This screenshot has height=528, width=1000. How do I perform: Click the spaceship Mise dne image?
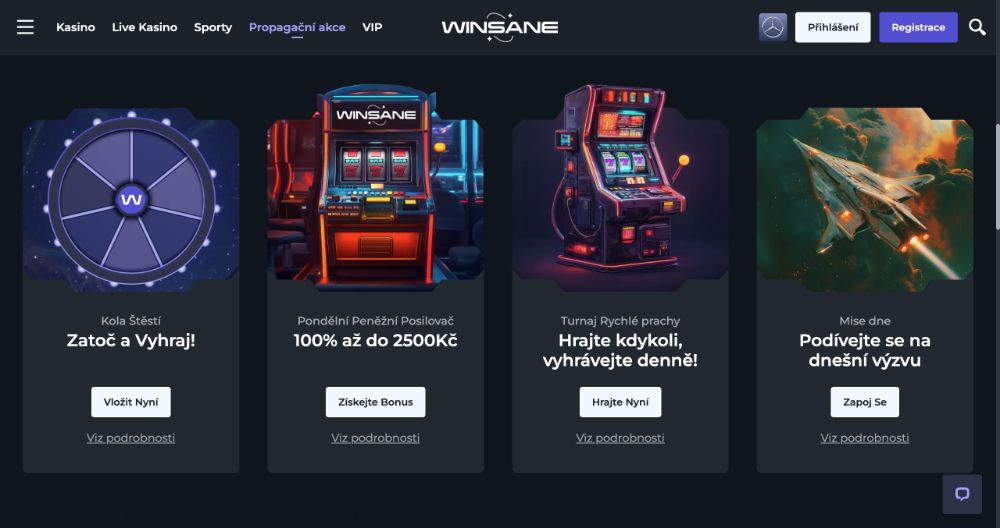click(864, 199)
